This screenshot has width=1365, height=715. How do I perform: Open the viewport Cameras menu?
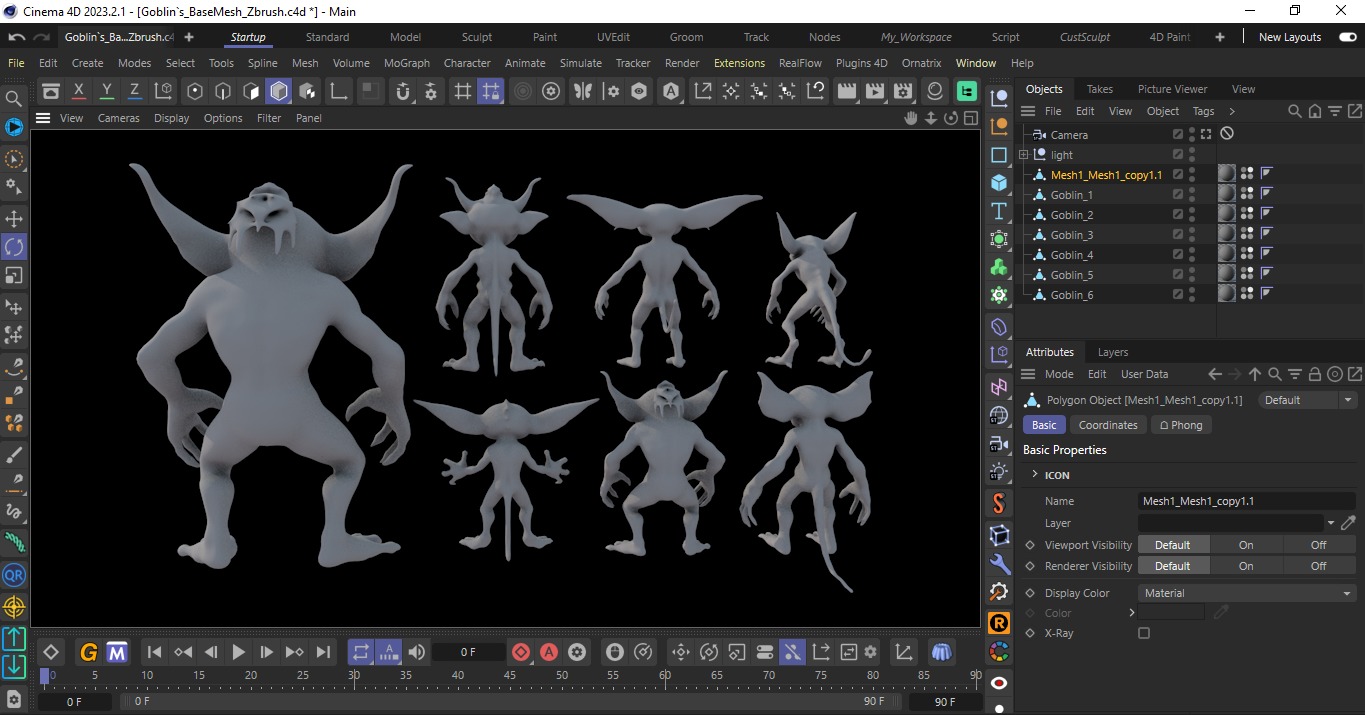(118, 117)
